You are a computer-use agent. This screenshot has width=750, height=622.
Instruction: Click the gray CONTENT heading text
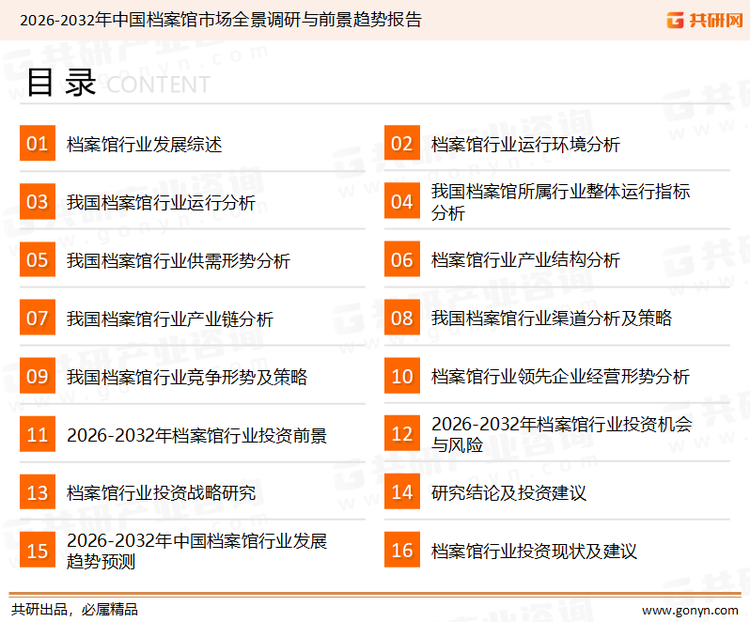[158, 85]
